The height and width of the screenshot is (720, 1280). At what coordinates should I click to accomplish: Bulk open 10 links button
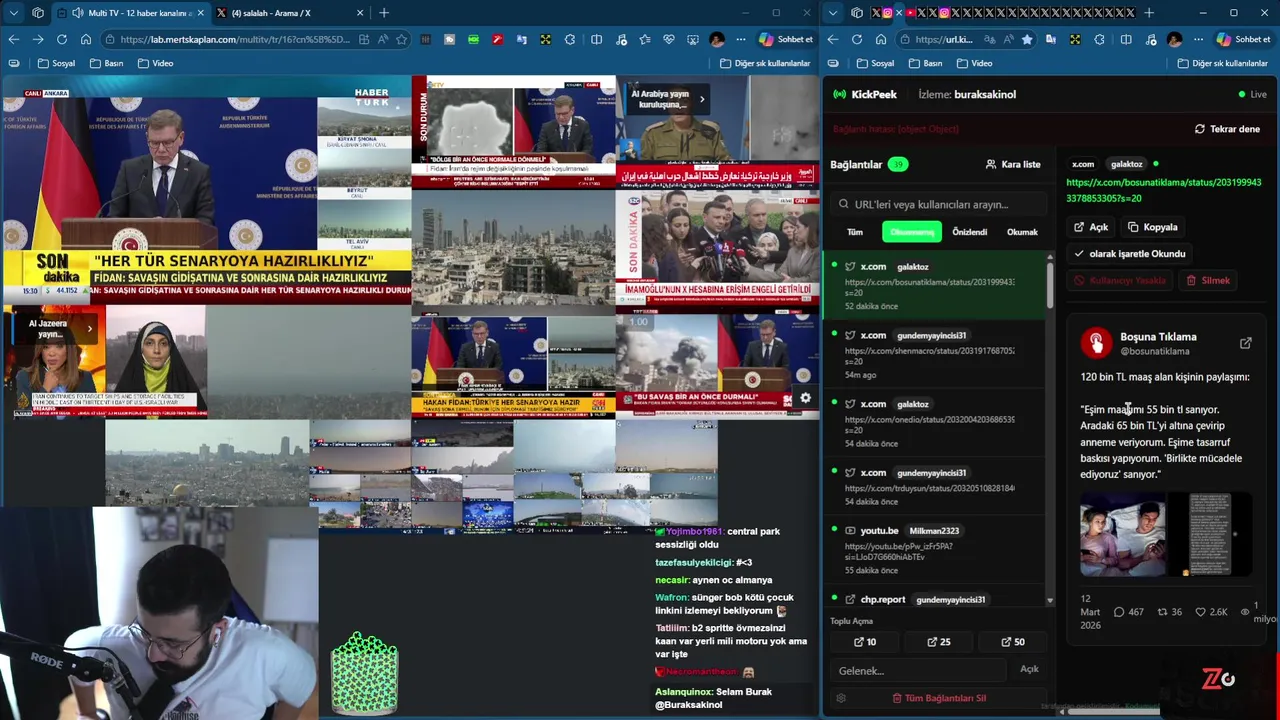pyautogui.click(x=865, y=642)
